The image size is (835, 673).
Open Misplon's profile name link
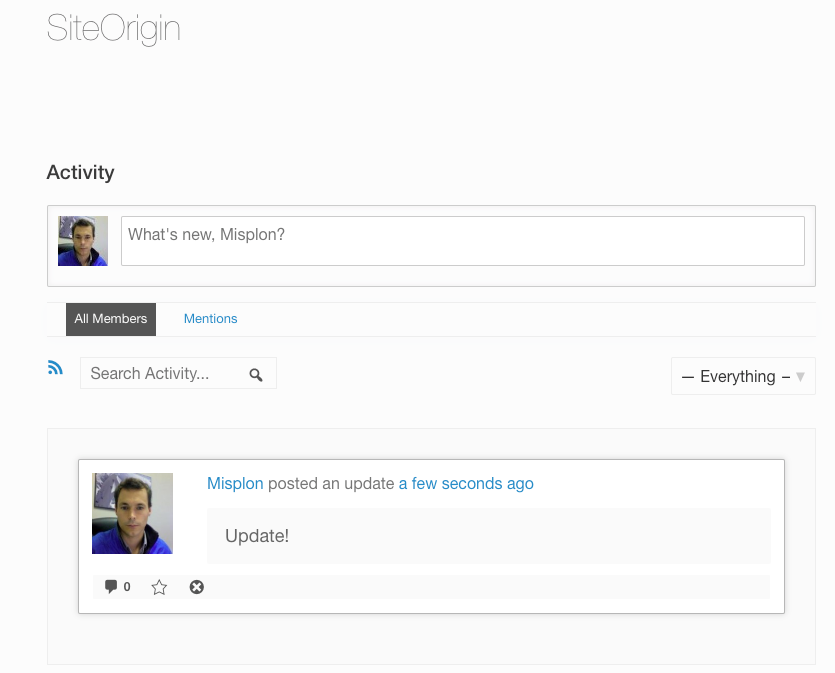235,483
